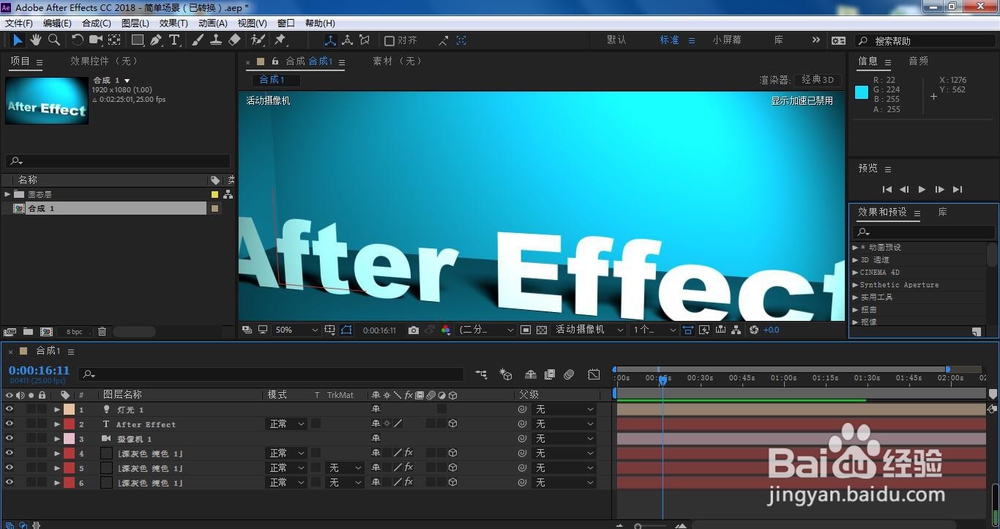The height and width of the screenshot is (529, 1000).
Task: Click the new composition icon in project panel
Action: tap(47, 332)
